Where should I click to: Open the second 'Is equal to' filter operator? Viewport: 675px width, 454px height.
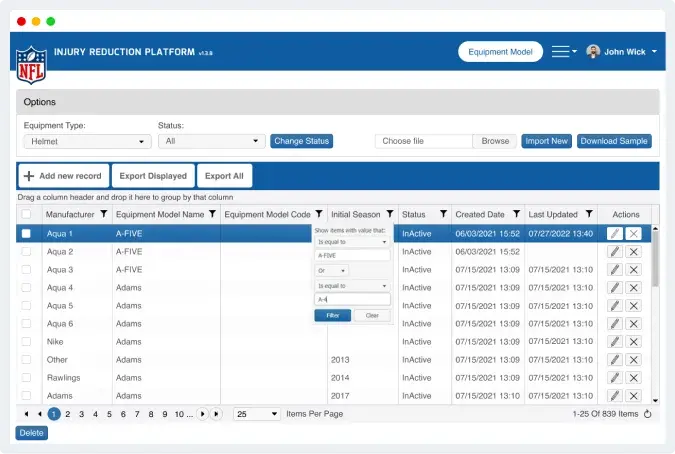pos(352,286)
